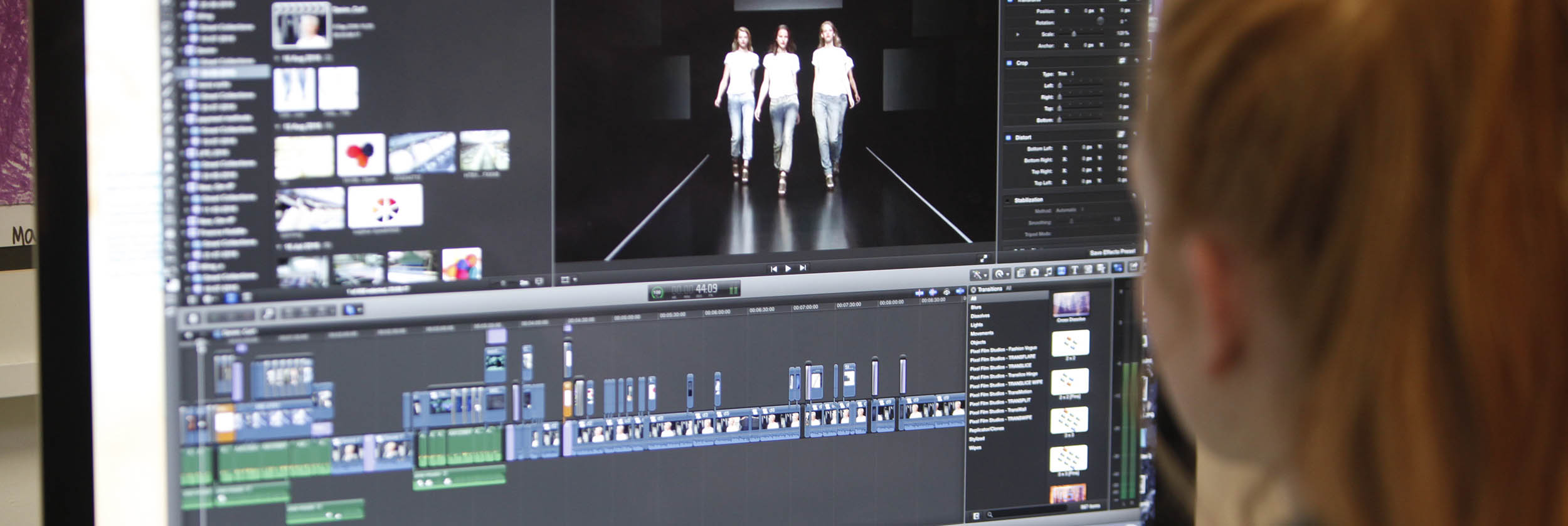Toggle the Distort effect checkbox

pos(1009,137)
